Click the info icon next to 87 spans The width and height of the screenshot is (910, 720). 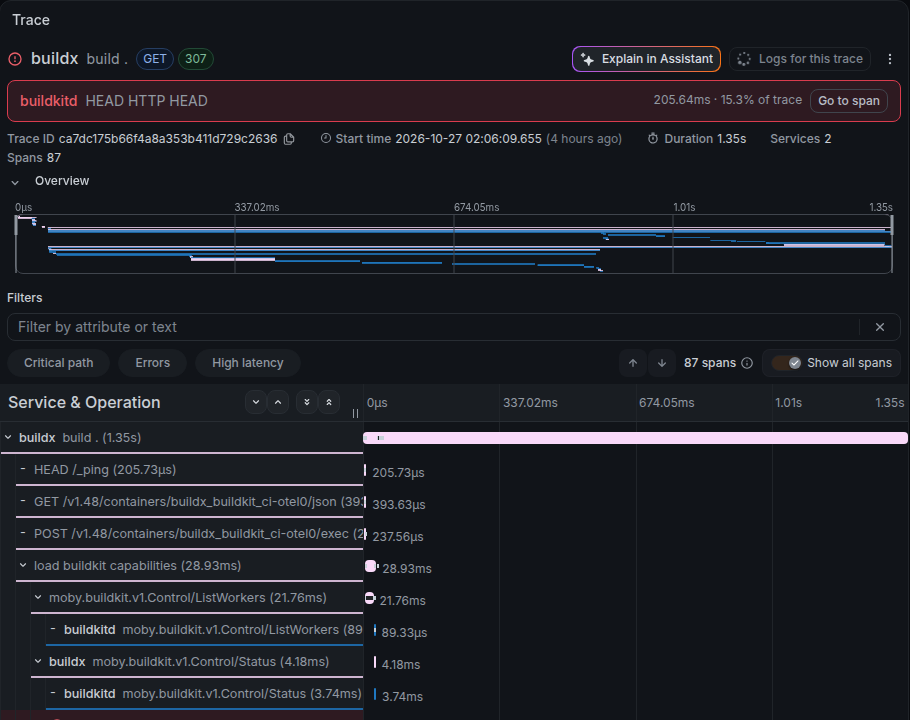tap(748, 363)
